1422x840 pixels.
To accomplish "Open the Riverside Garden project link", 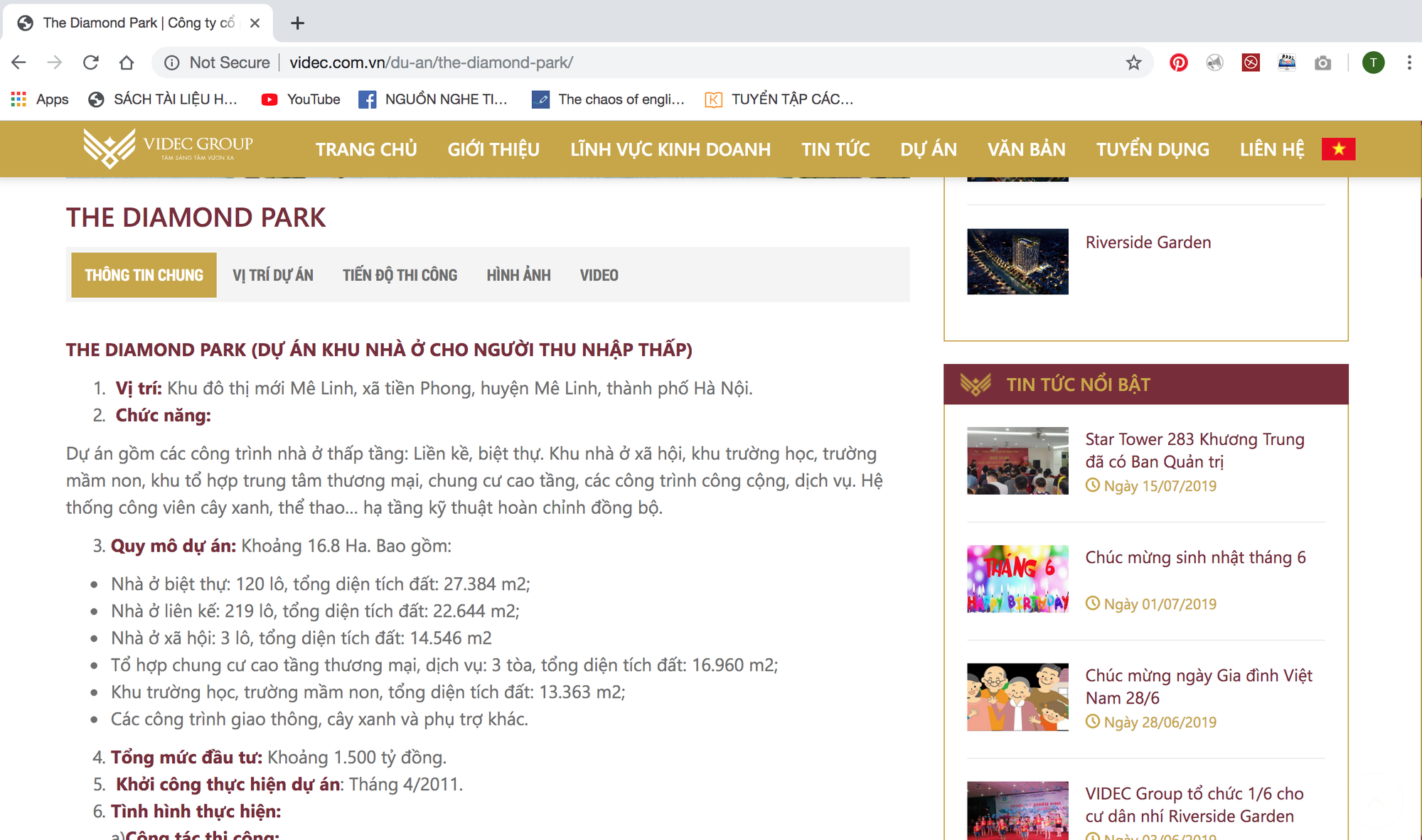I will coord(1148,242).
